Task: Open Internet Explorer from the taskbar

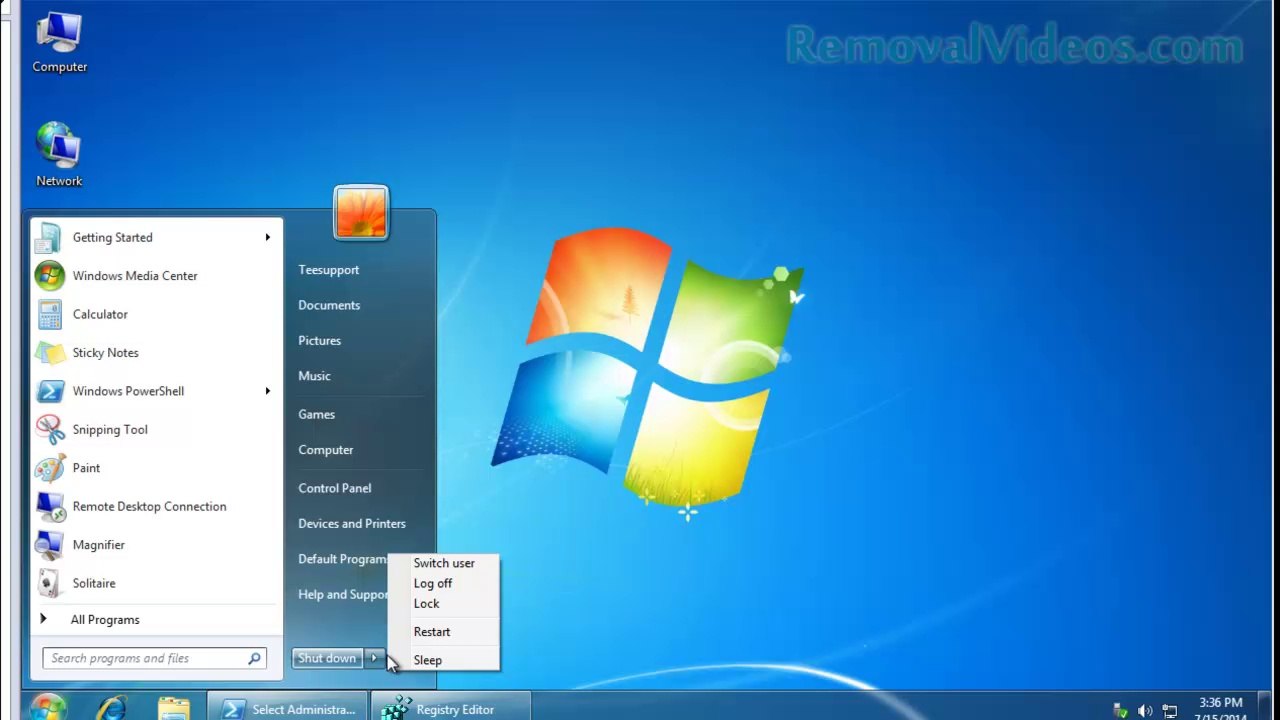Action: point(112,708)
